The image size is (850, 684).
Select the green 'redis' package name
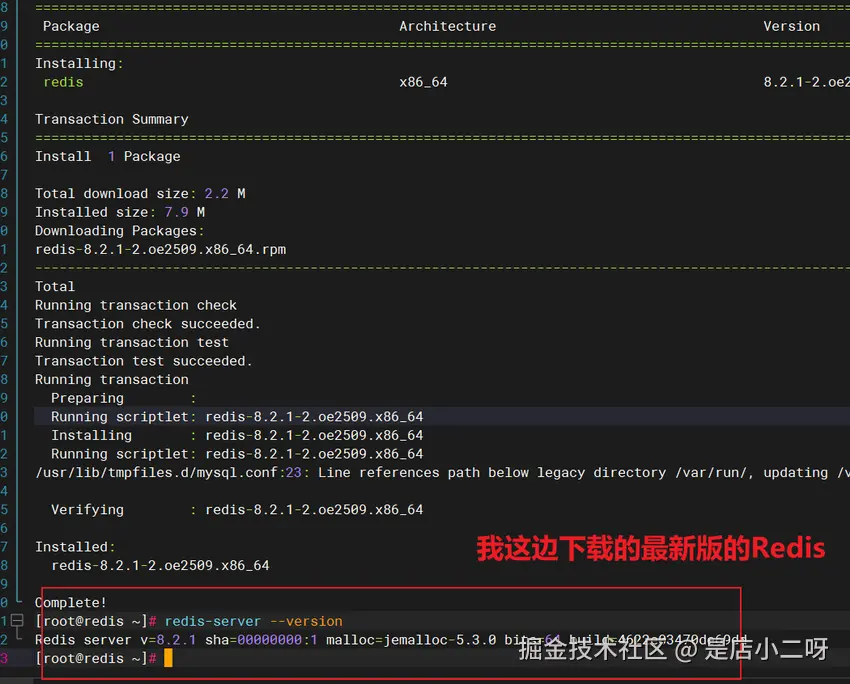63,82
